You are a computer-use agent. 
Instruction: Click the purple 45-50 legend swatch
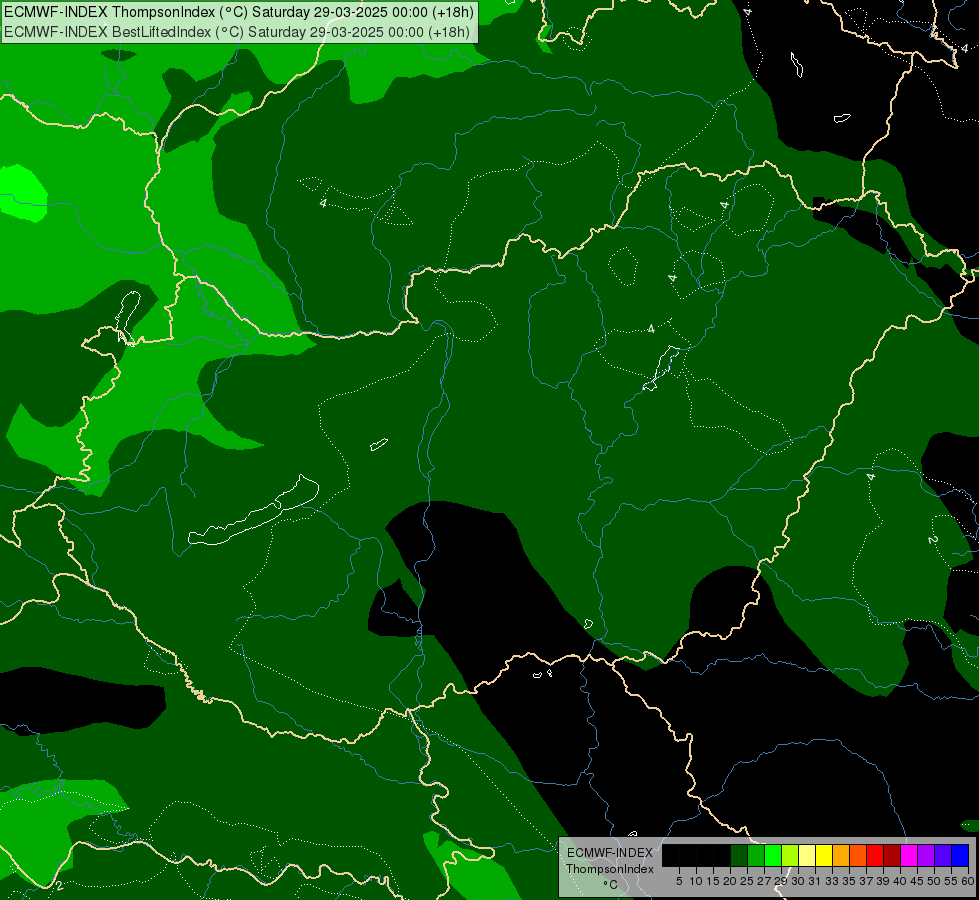click(x=926, y=855)
